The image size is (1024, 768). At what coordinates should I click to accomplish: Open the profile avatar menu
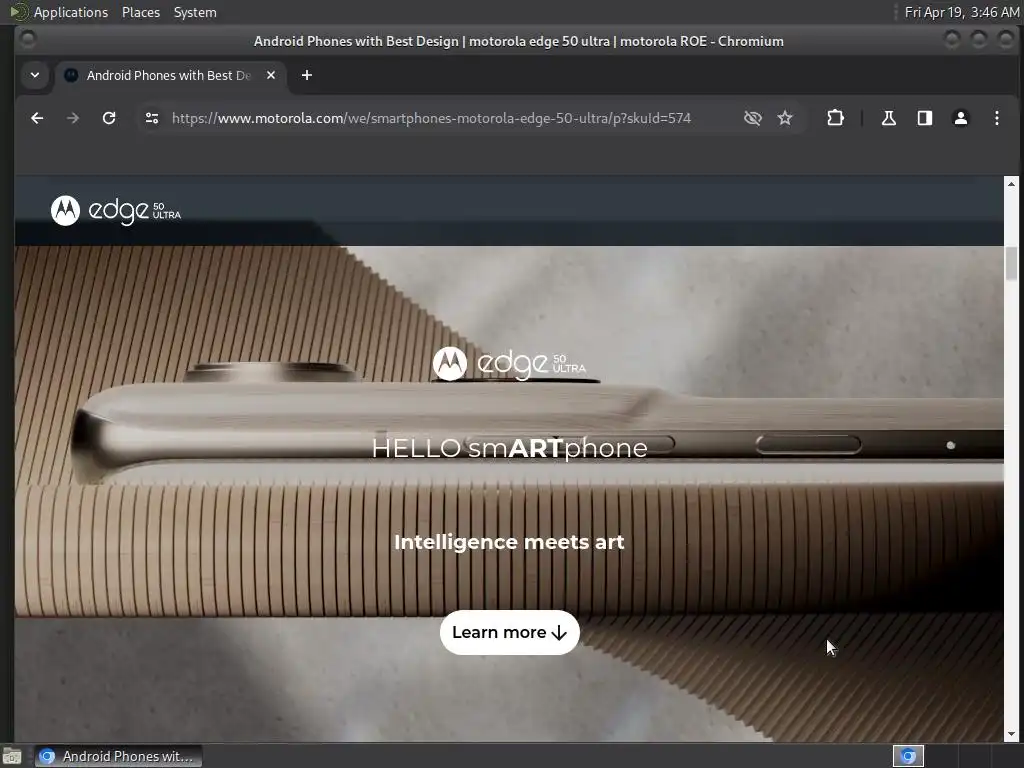click(961, 118)
